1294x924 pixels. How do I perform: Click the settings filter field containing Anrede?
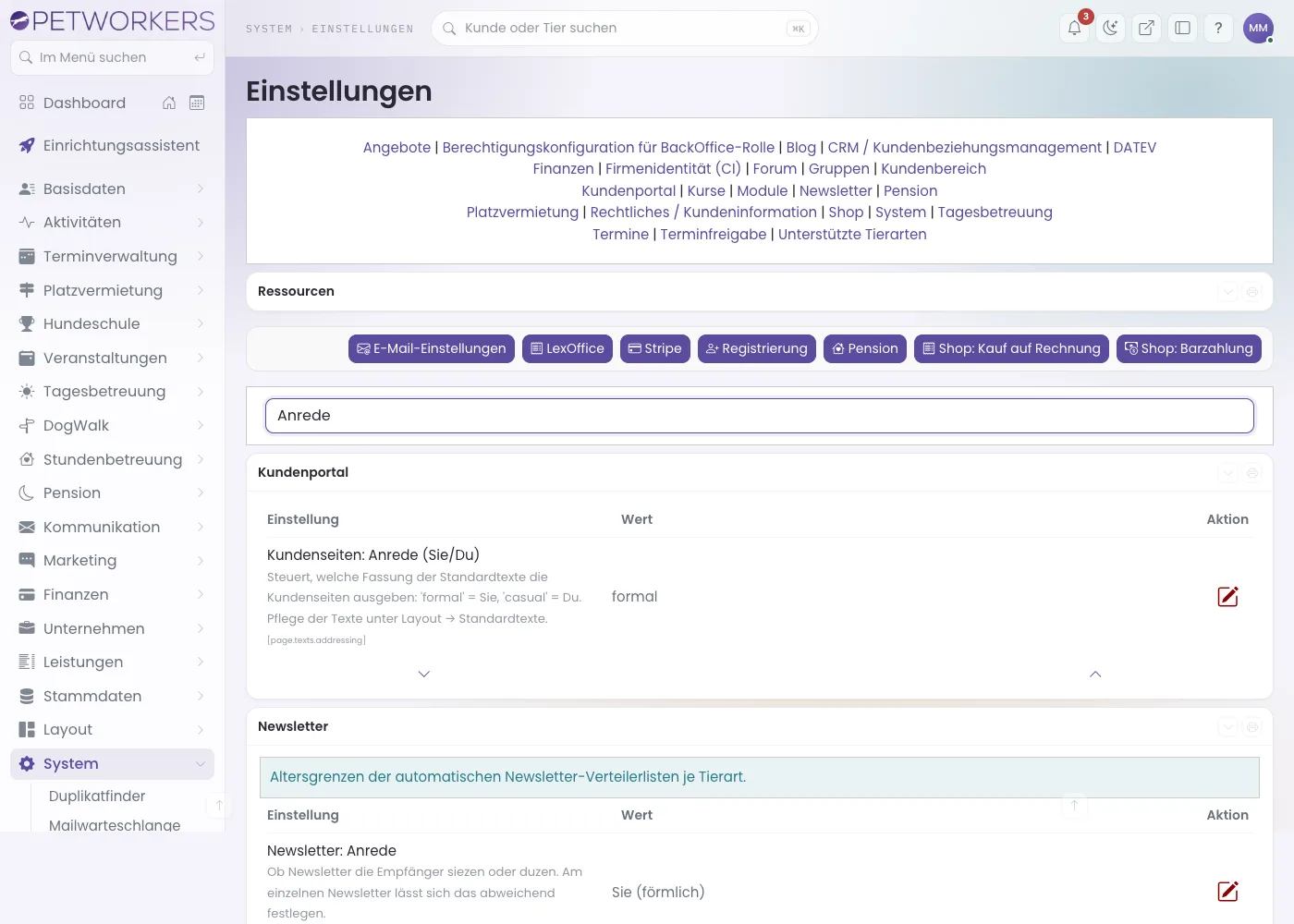(x=760, y=416)
